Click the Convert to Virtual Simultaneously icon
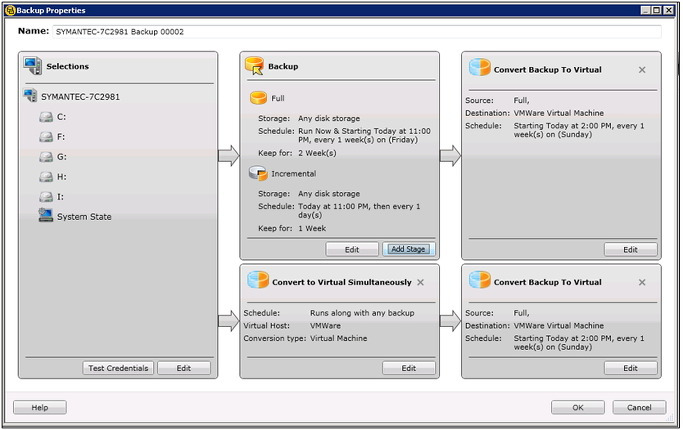 coord(258,280)
